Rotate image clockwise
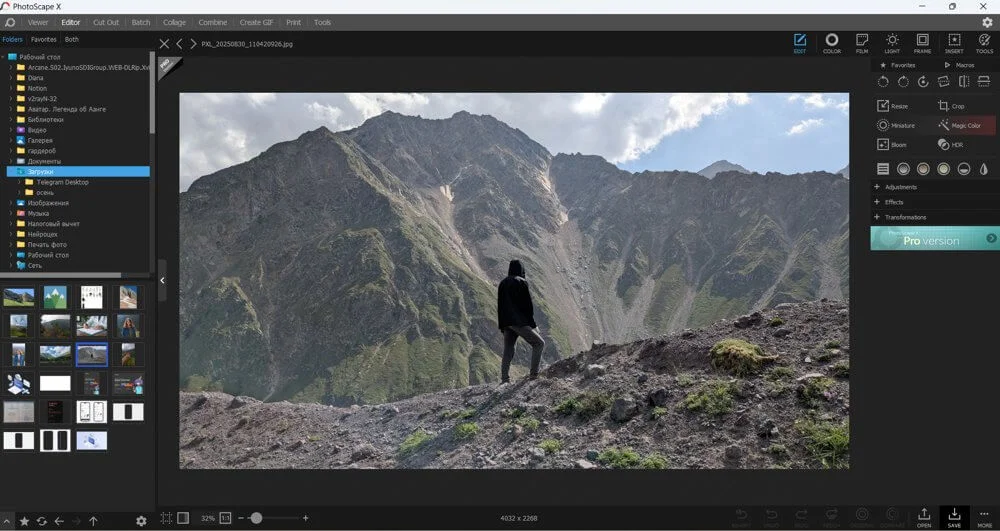 tap(903, 82)
